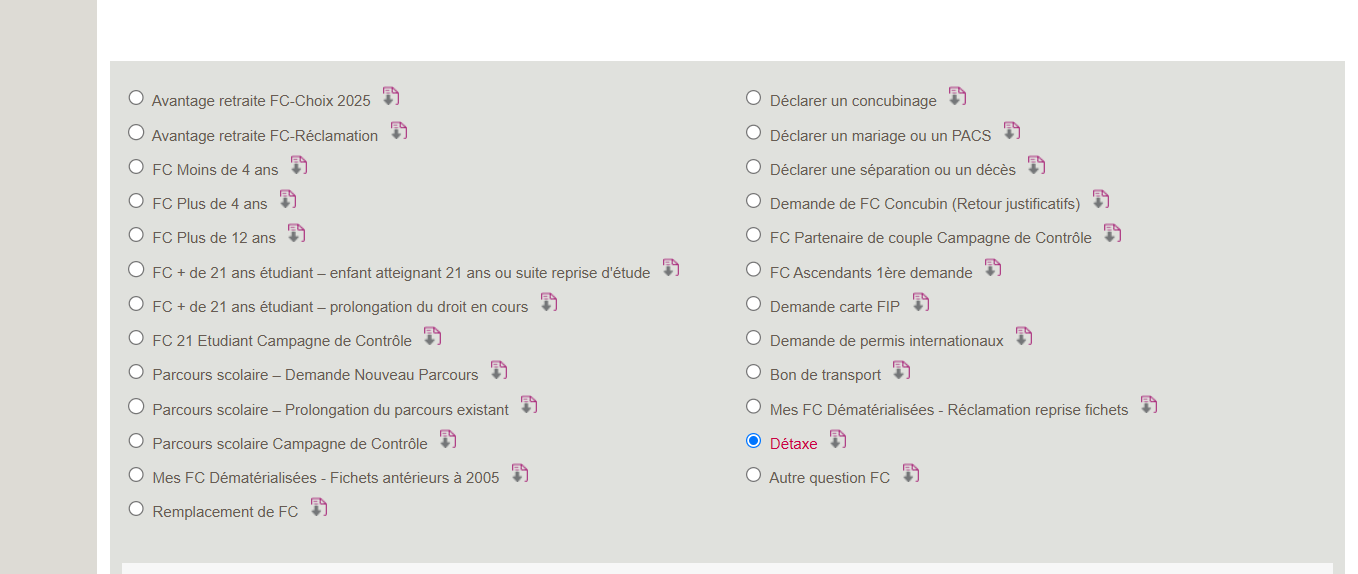Choose Parcours scolaire – Demande Nouveau Parcours option

pyautogui.click(x=136, y=372)
